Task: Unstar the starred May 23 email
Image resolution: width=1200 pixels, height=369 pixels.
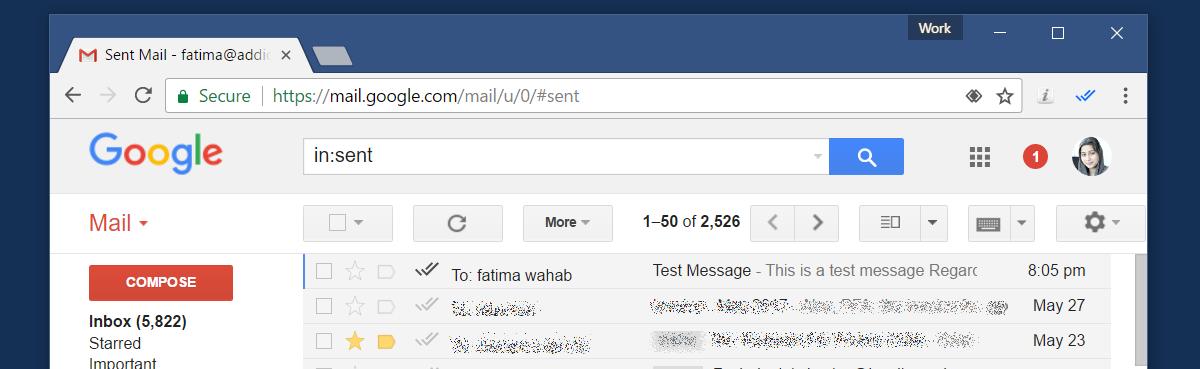Action: tap(355, 341)
